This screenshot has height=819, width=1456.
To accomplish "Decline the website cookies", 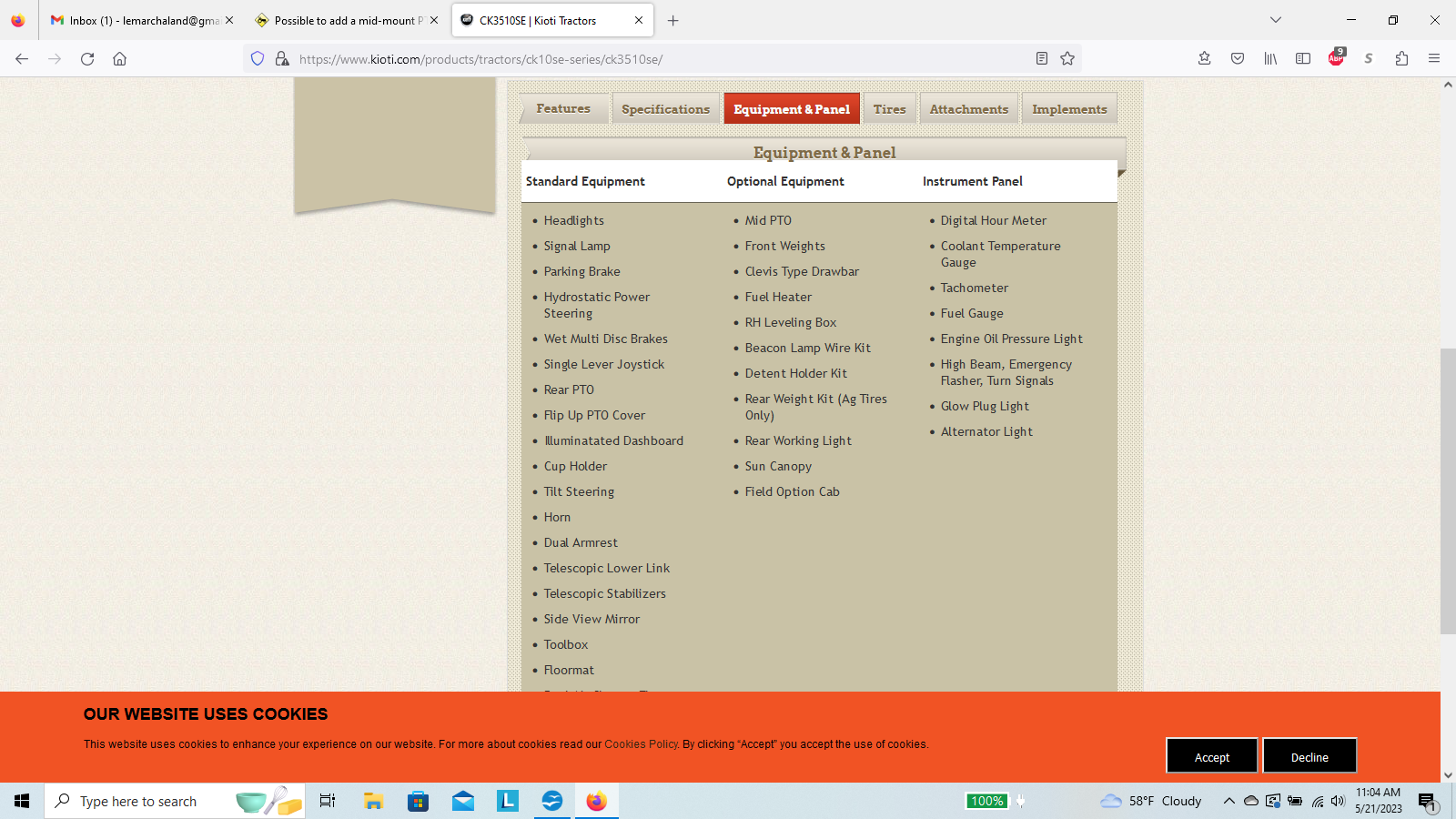I will 1309,756.
